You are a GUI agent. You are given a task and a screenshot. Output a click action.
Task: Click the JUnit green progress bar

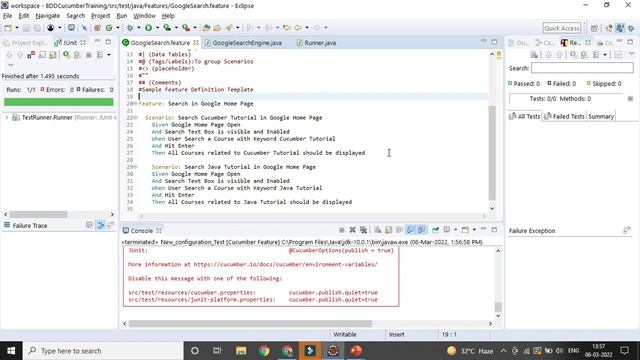pyautogui.click(x=59, y=102)
